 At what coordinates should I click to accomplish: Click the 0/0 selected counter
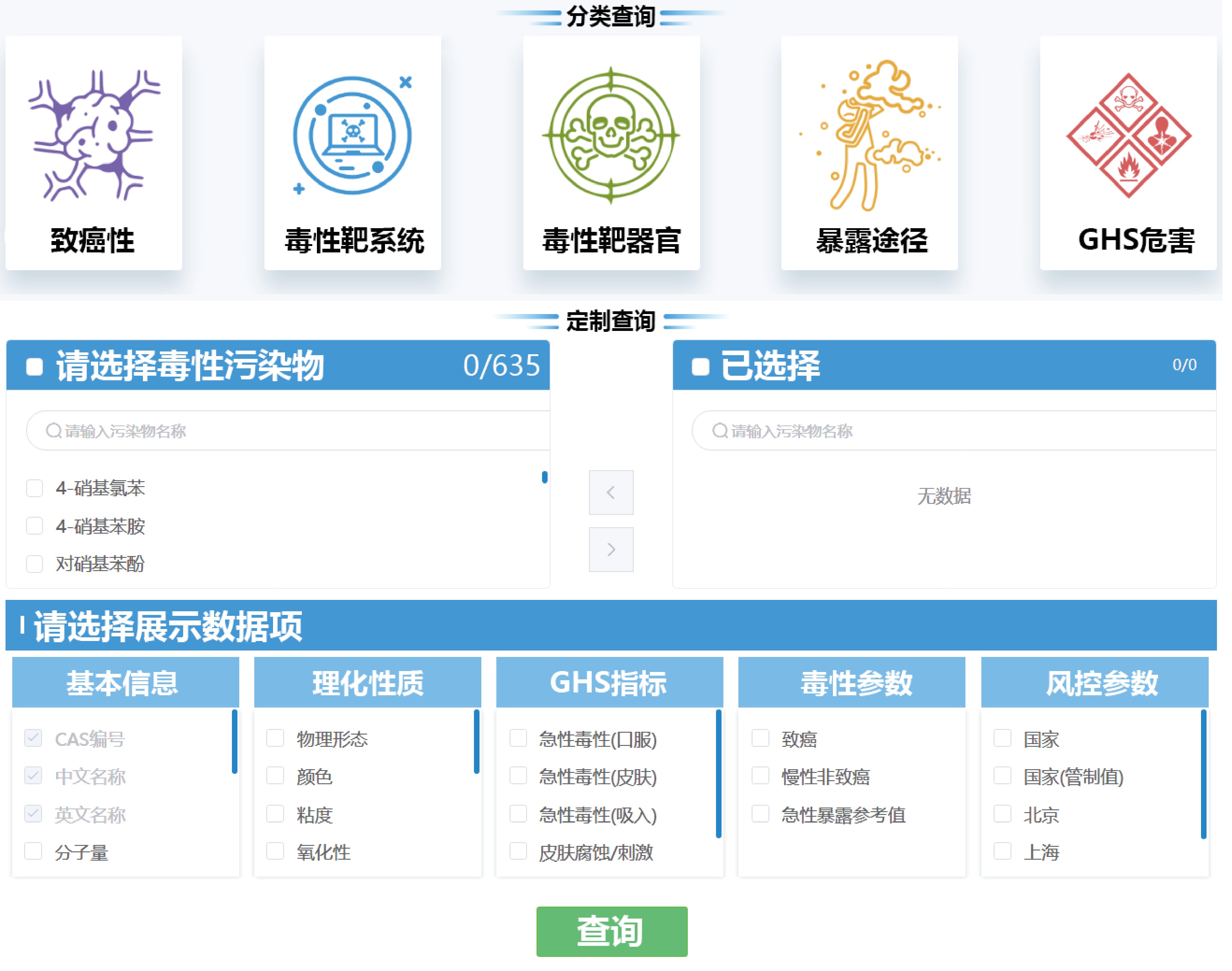(x=1184, y=364)
